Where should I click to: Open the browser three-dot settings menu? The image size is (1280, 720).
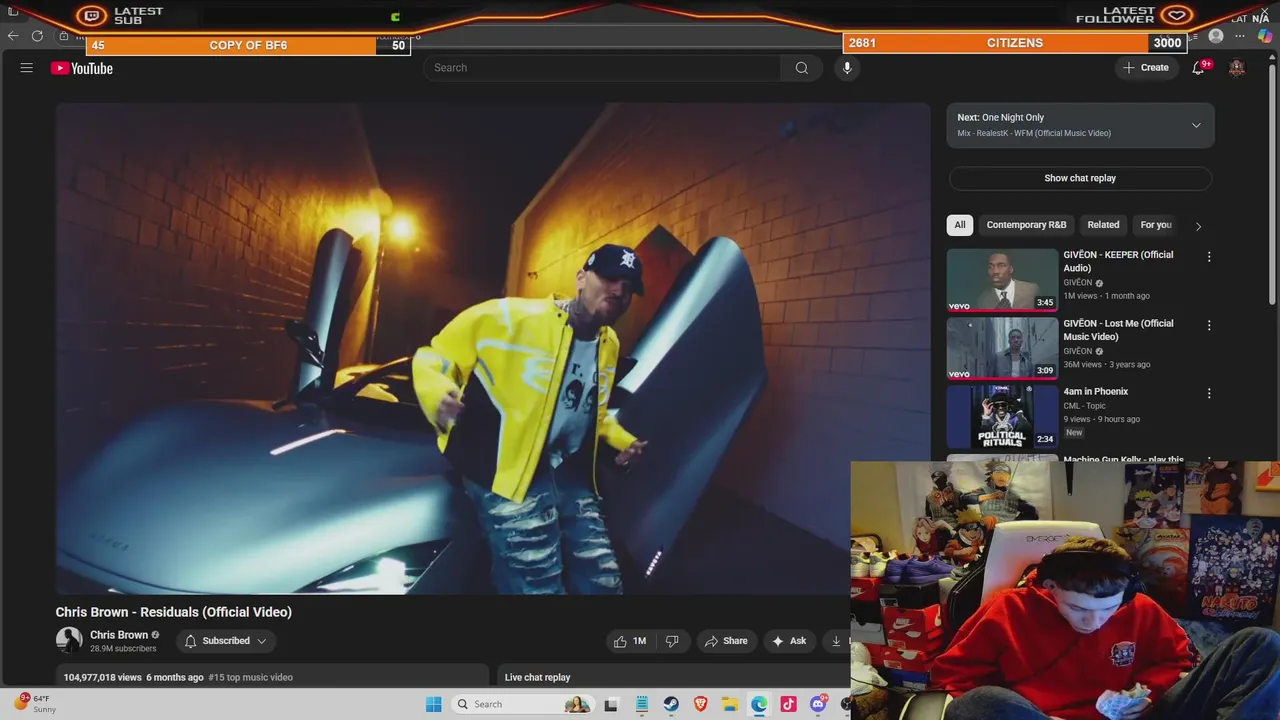(1240, 36)
